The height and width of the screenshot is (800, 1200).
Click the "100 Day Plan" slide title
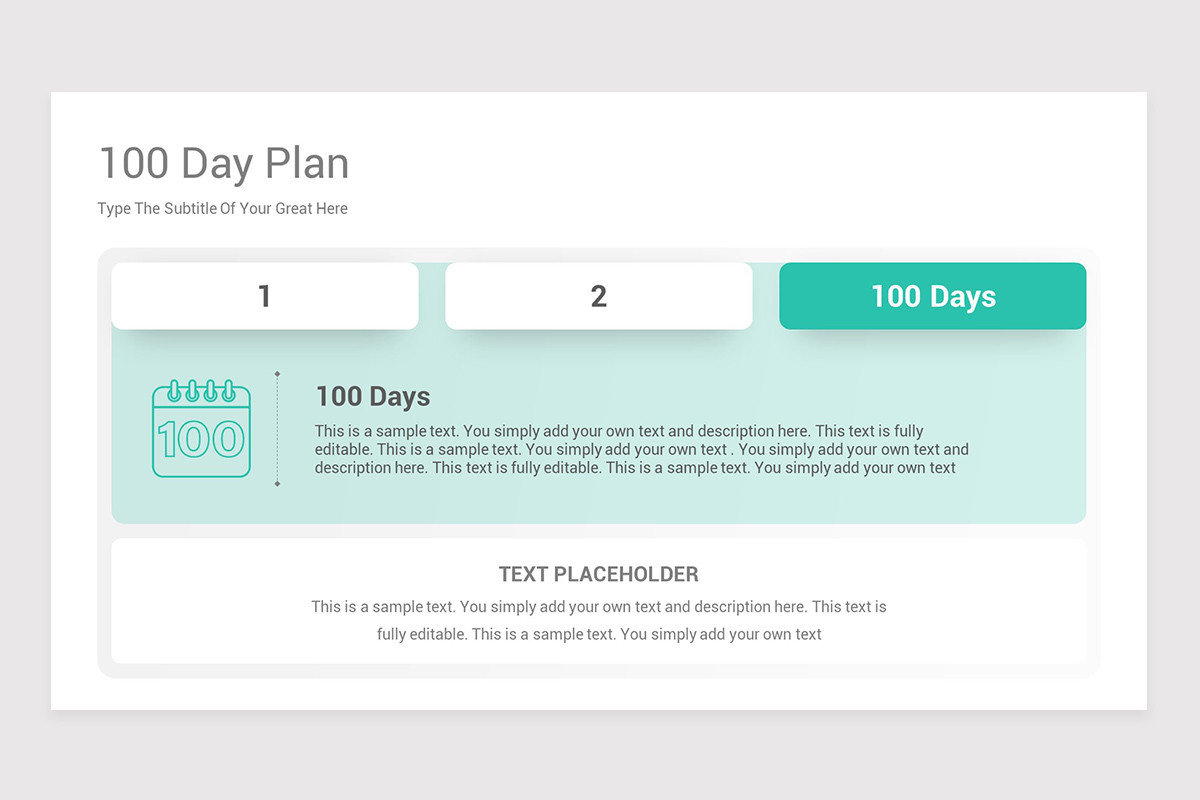pyautogui.click(x=224, y=163)
